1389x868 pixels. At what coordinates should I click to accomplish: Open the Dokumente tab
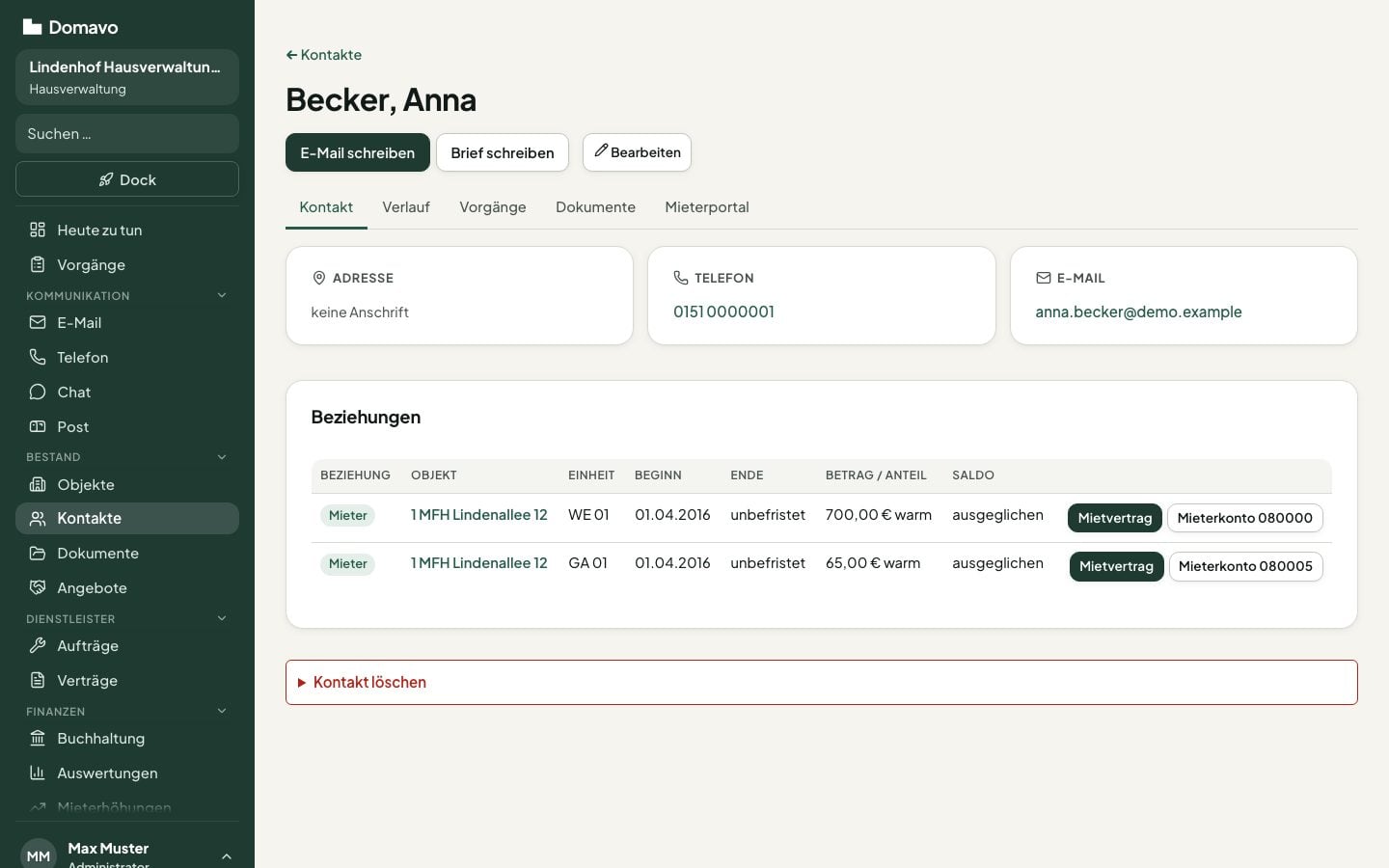[x=595, y=207]
